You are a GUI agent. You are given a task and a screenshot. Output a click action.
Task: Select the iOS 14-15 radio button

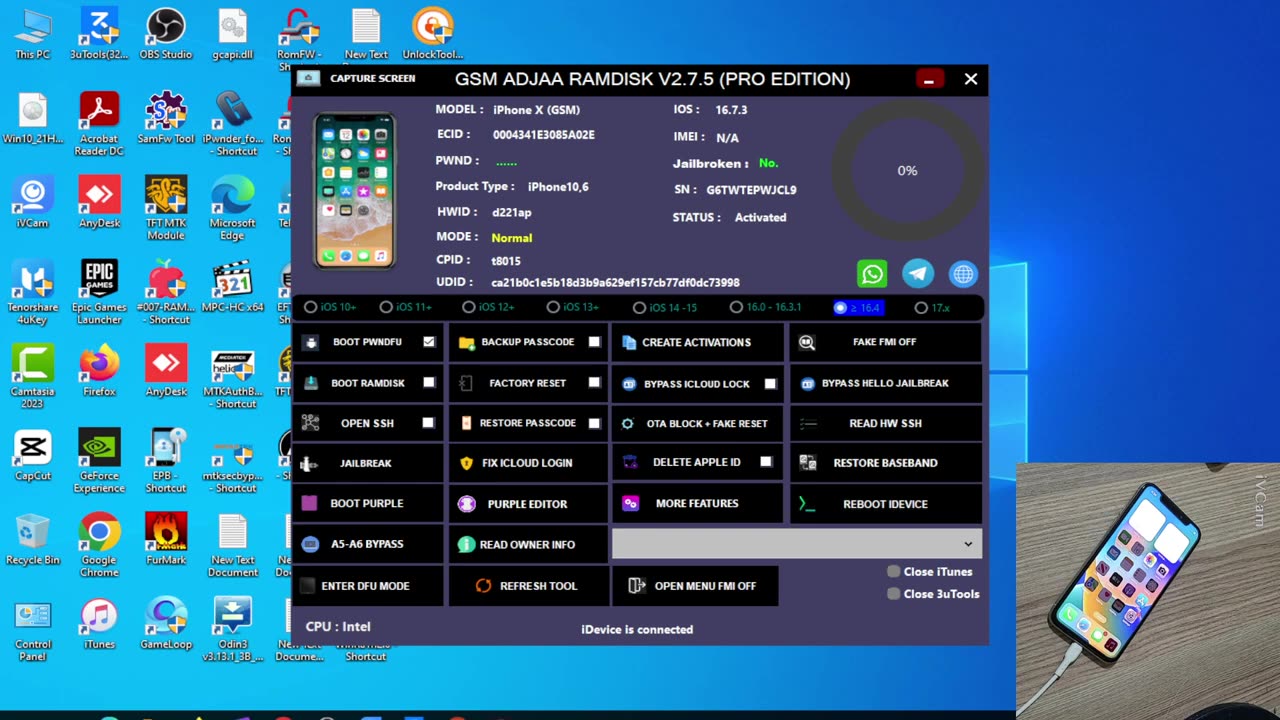[640, 308]
